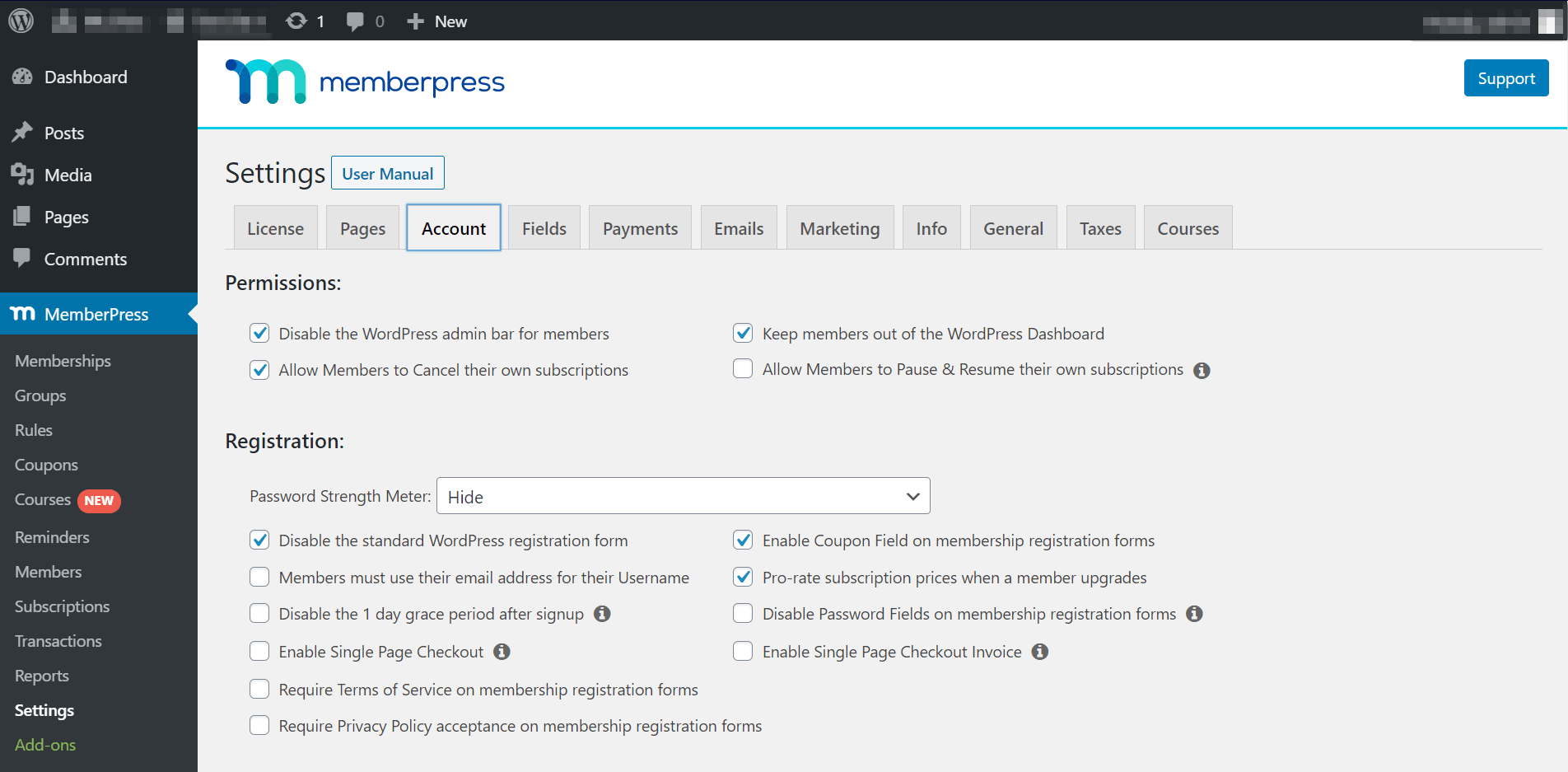The height and width of the screenshot is (772, 1568).
Task: Go to Members in sidebar
Action: click(48, 572)
